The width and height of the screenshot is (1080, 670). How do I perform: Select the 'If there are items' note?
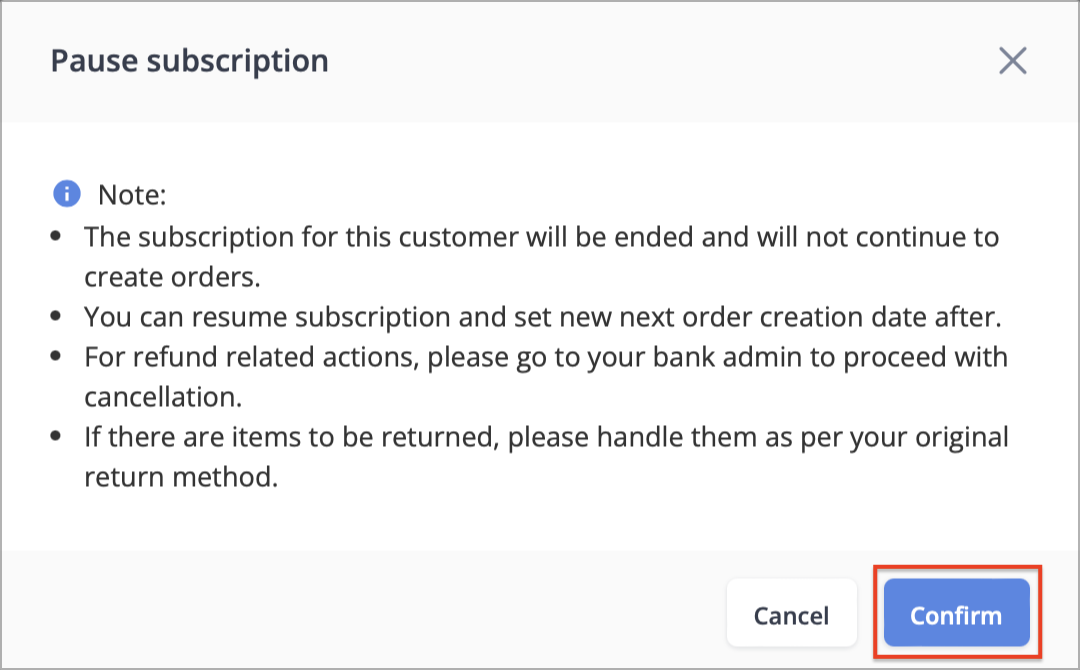[546, 457]
